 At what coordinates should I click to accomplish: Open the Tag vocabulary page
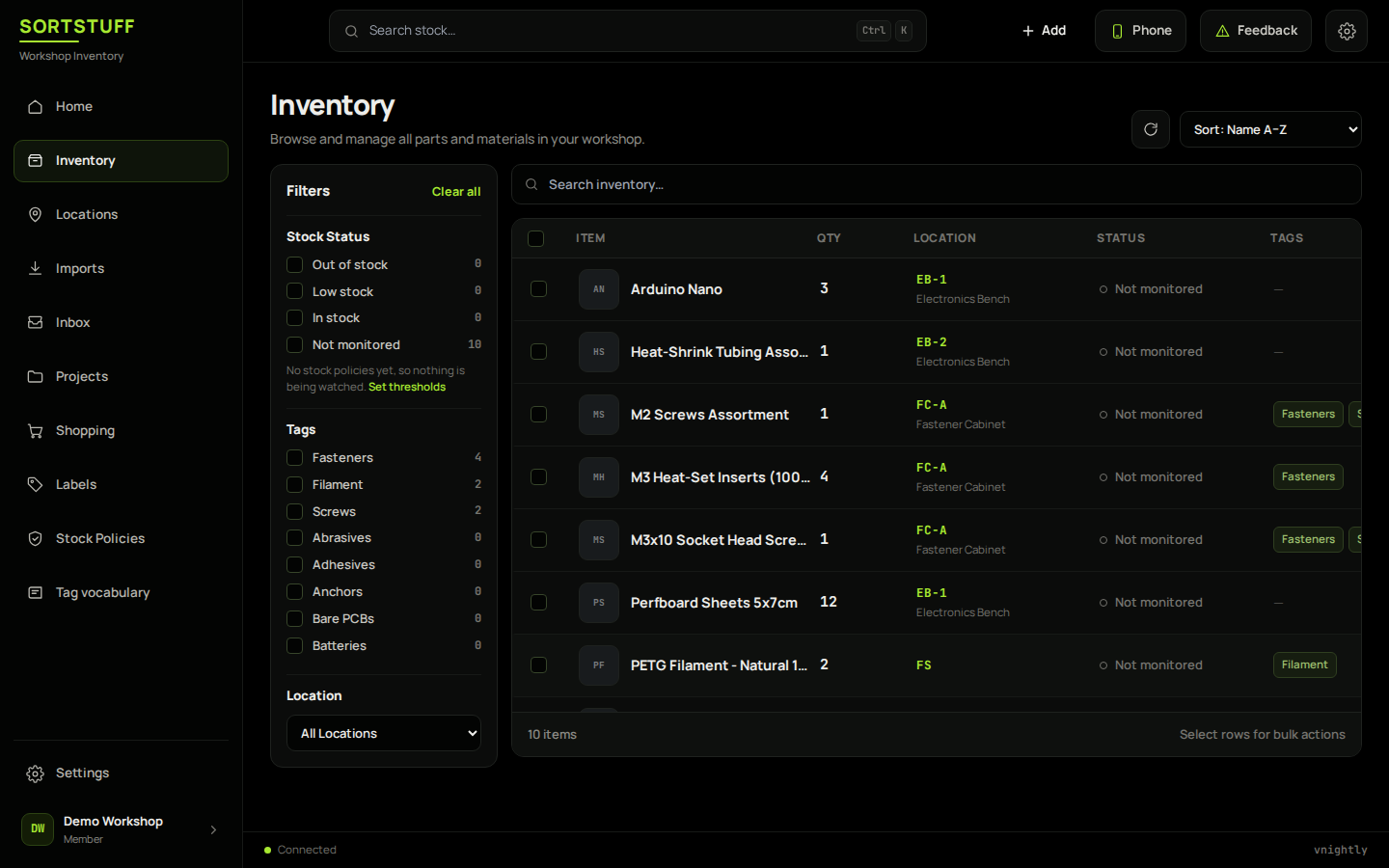121,593
